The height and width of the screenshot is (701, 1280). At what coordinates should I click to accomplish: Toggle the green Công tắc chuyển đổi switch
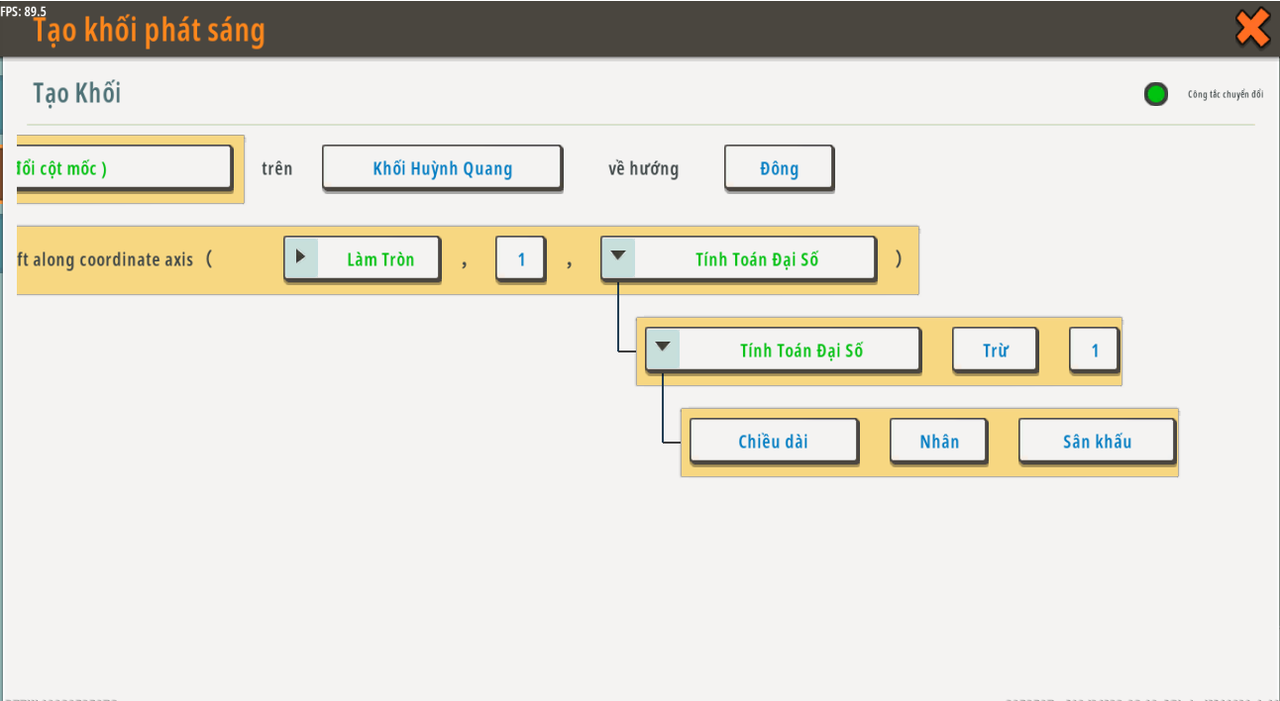click(x=1156, y=95)
